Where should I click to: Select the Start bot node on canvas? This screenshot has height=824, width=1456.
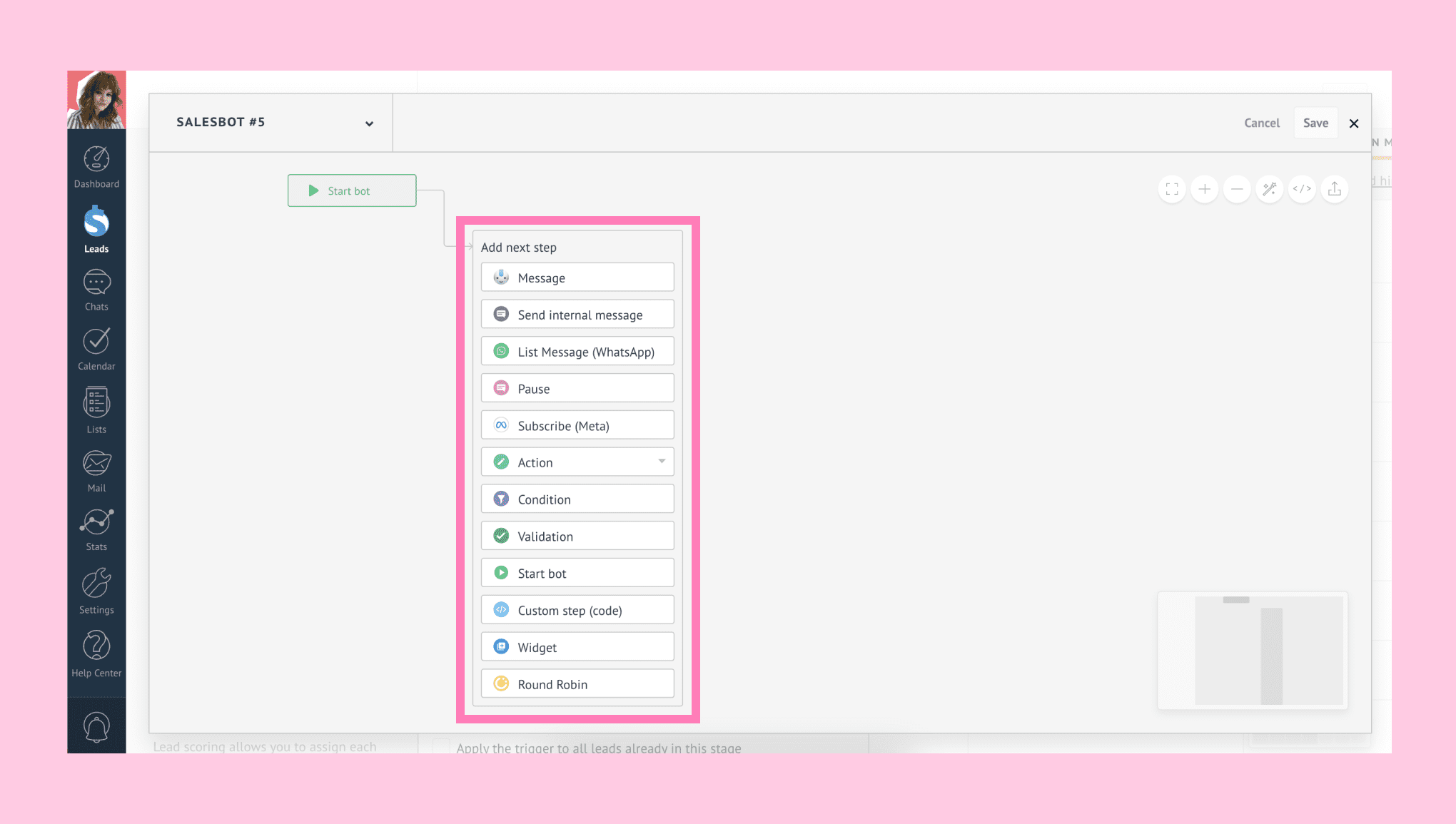[x=352, y=190]
